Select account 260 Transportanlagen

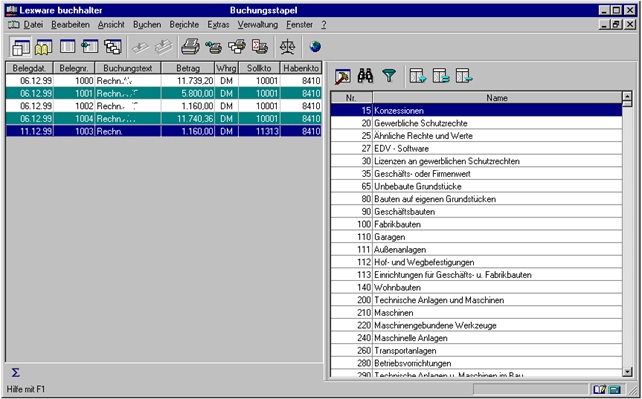(476, 351)
